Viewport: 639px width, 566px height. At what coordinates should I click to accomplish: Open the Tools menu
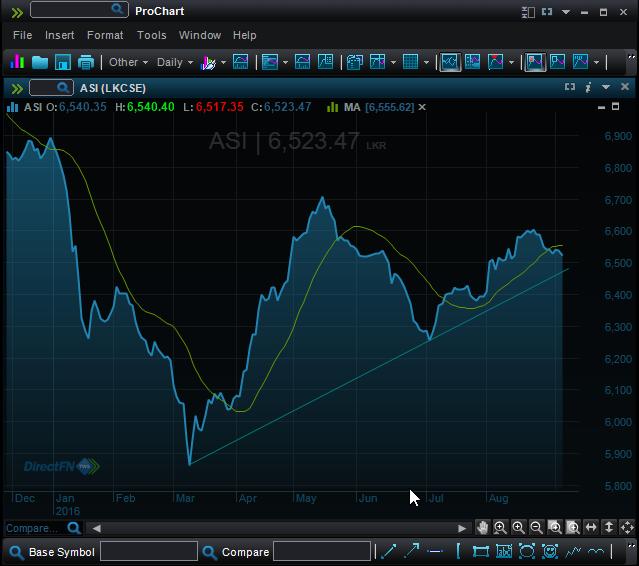[151, 35]
